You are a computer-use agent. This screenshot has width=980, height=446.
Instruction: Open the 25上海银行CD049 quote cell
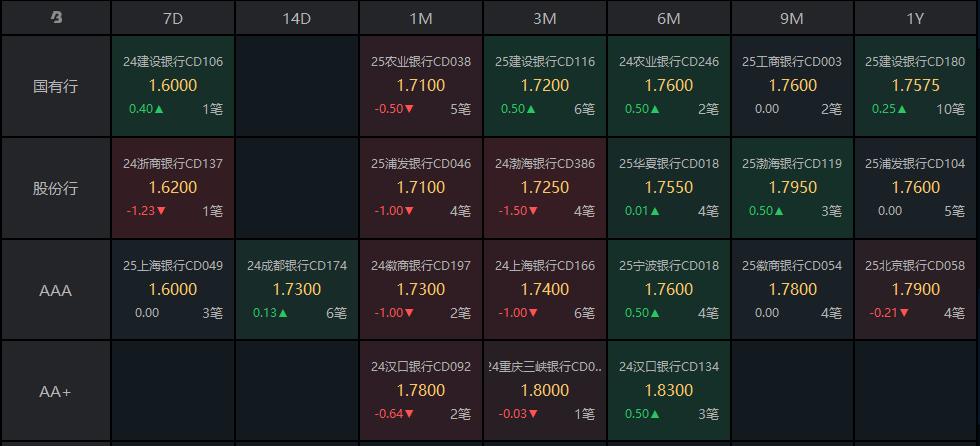click(x=173, y=290)
